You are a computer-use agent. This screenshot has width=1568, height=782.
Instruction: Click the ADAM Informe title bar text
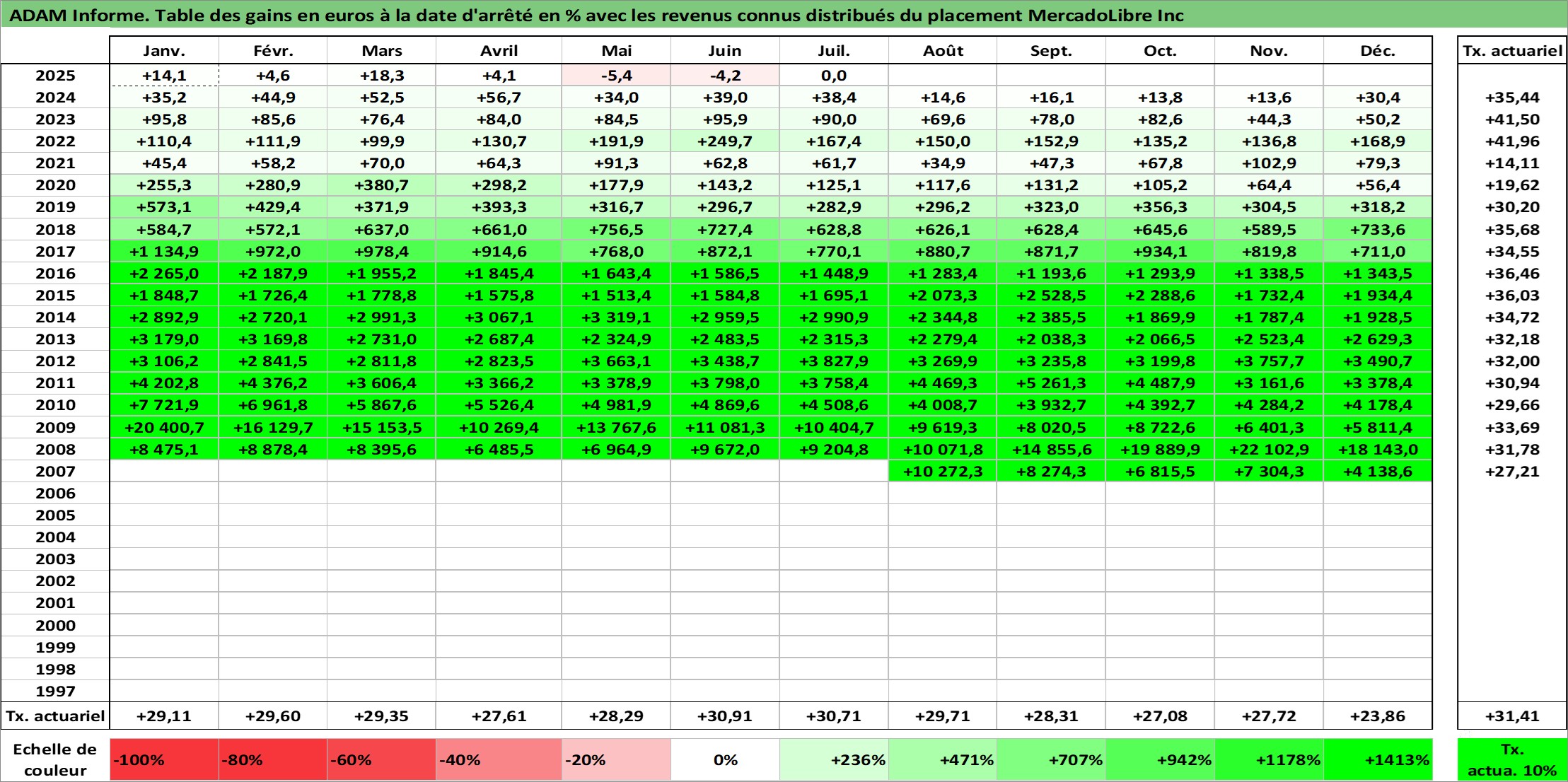(x=596, y=16)
